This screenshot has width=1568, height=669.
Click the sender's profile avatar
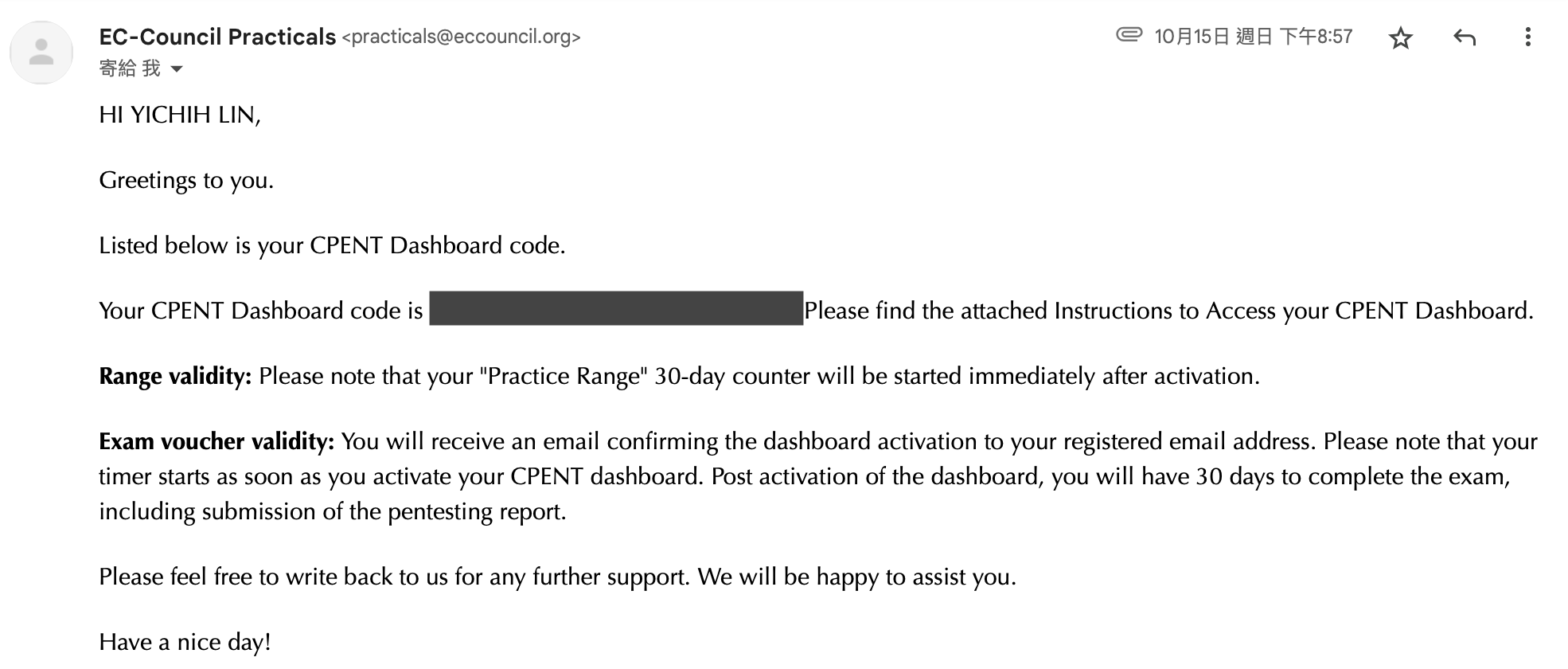[x=41, y=53]
